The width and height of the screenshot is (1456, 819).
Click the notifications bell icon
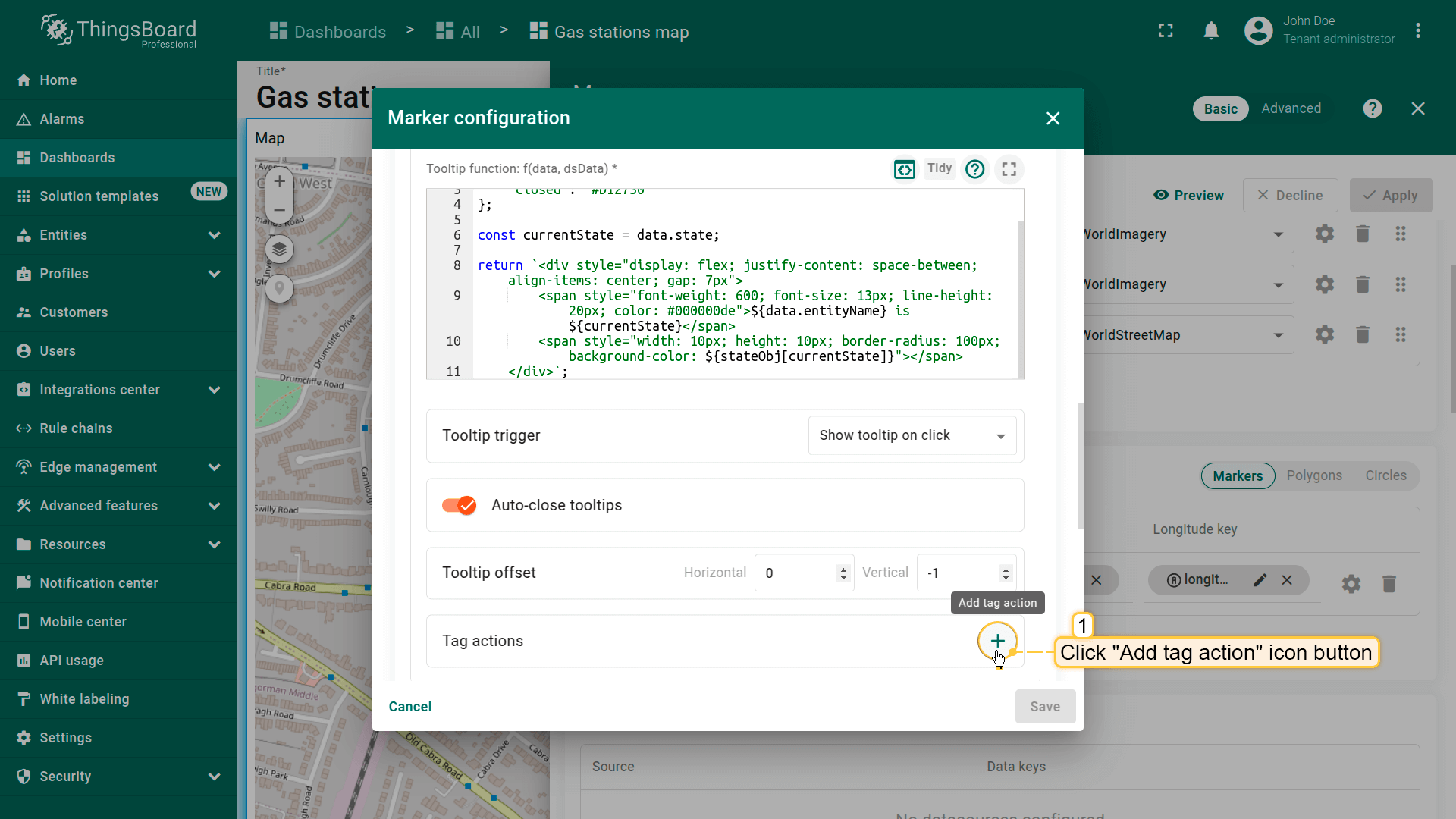tap(1211, 31)
